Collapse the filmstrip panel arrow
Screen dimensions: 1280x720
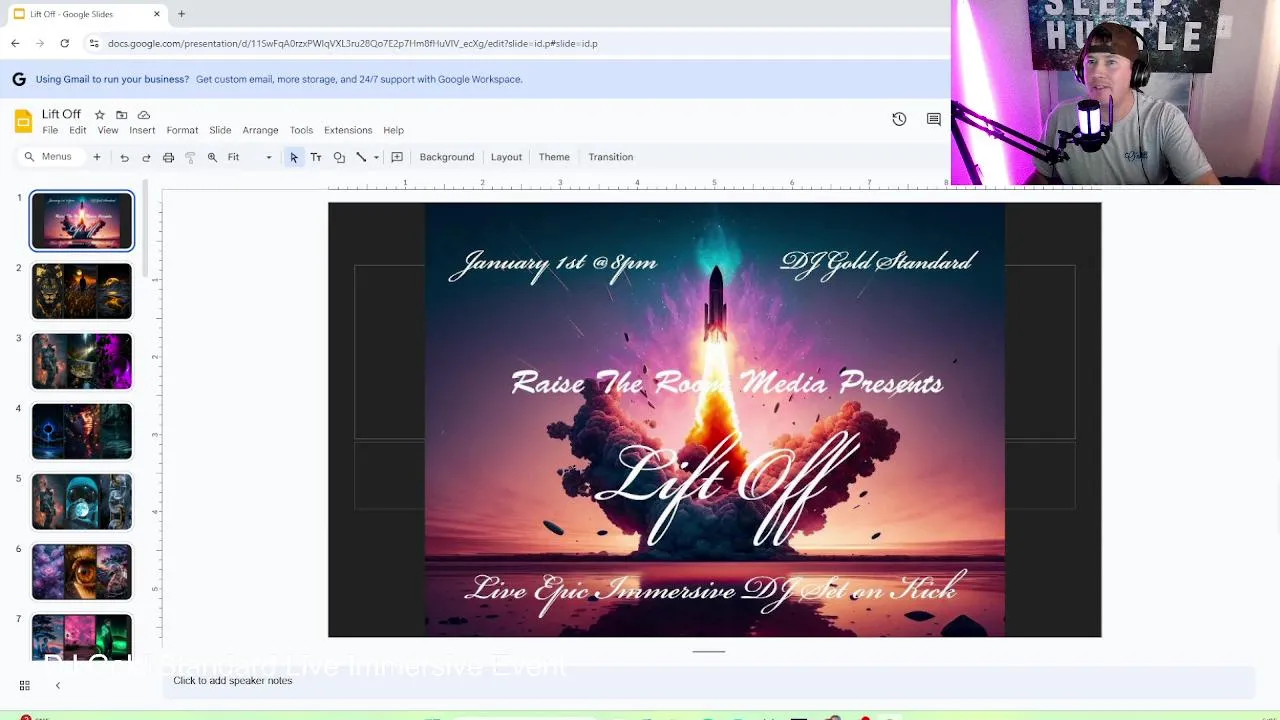click(57, 685)
